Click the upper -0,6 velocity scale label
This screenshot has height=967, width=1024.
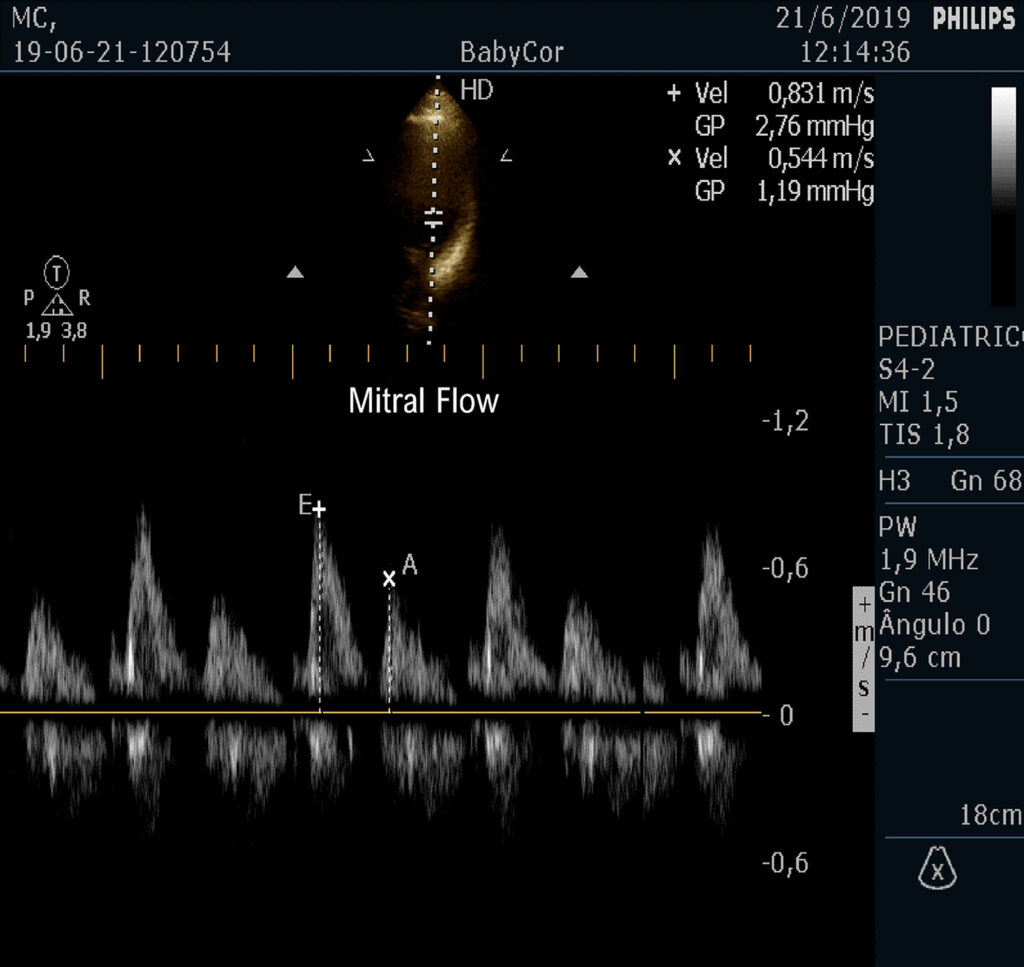(x=785, y=569)
